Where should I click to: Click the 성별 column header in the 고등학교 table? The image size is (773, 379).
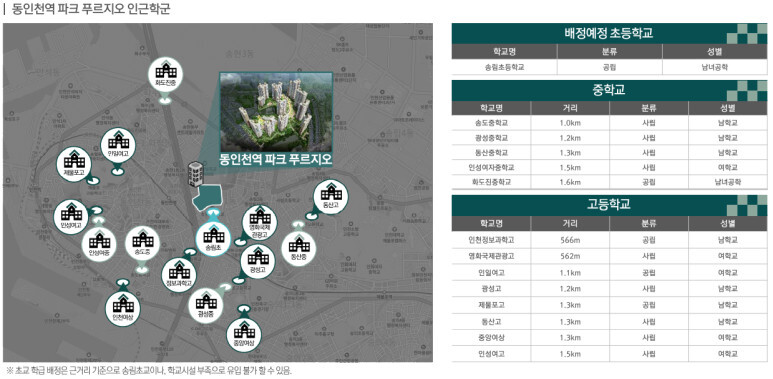[728, 223]
